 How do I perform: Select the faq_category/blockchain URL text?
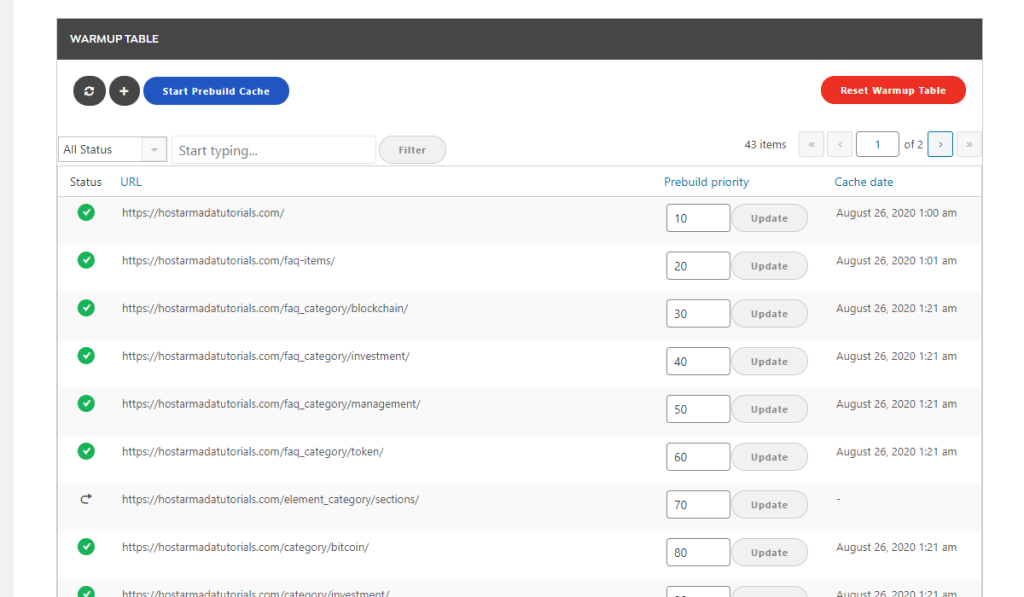265,308
